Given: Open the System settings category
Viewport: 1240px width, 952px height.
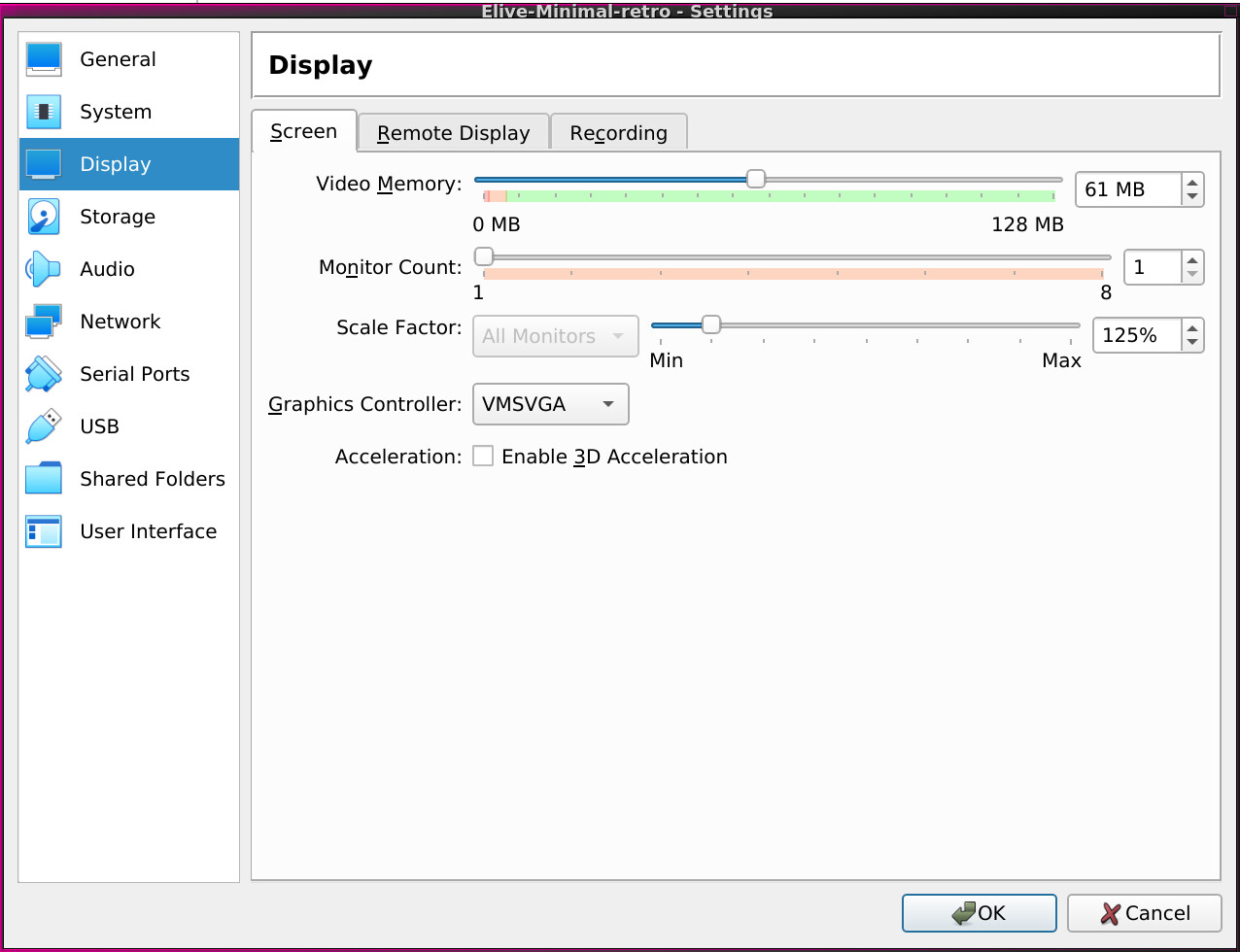Looking at the screenshot, I should click(x=129, y=112).
